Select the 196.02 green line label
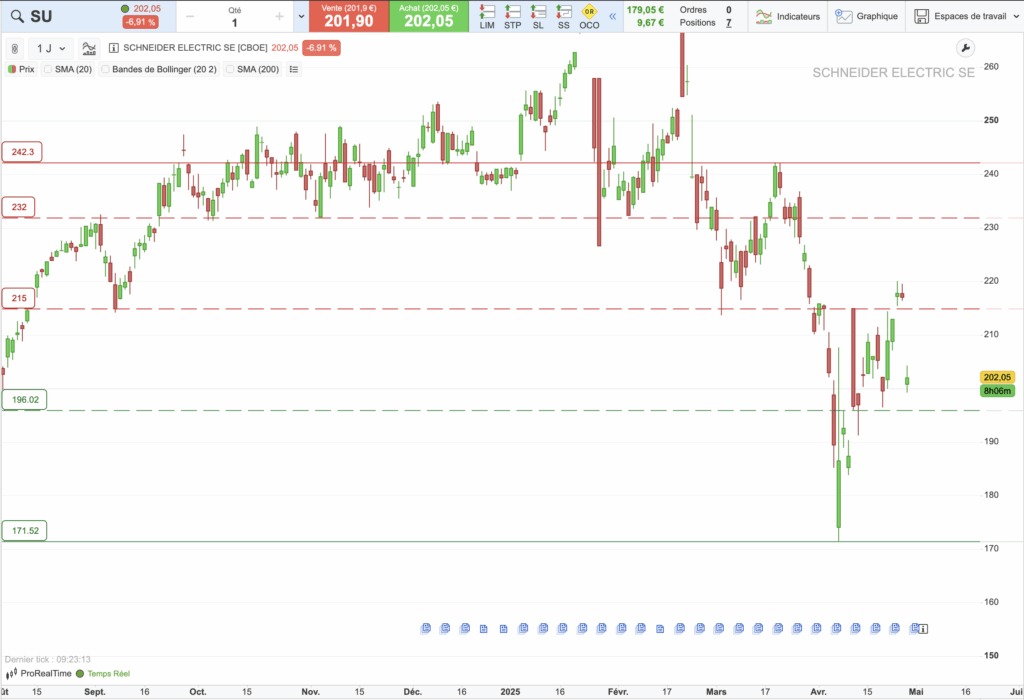The height and width of the screenshot is (700, 1024). [25, 400]
